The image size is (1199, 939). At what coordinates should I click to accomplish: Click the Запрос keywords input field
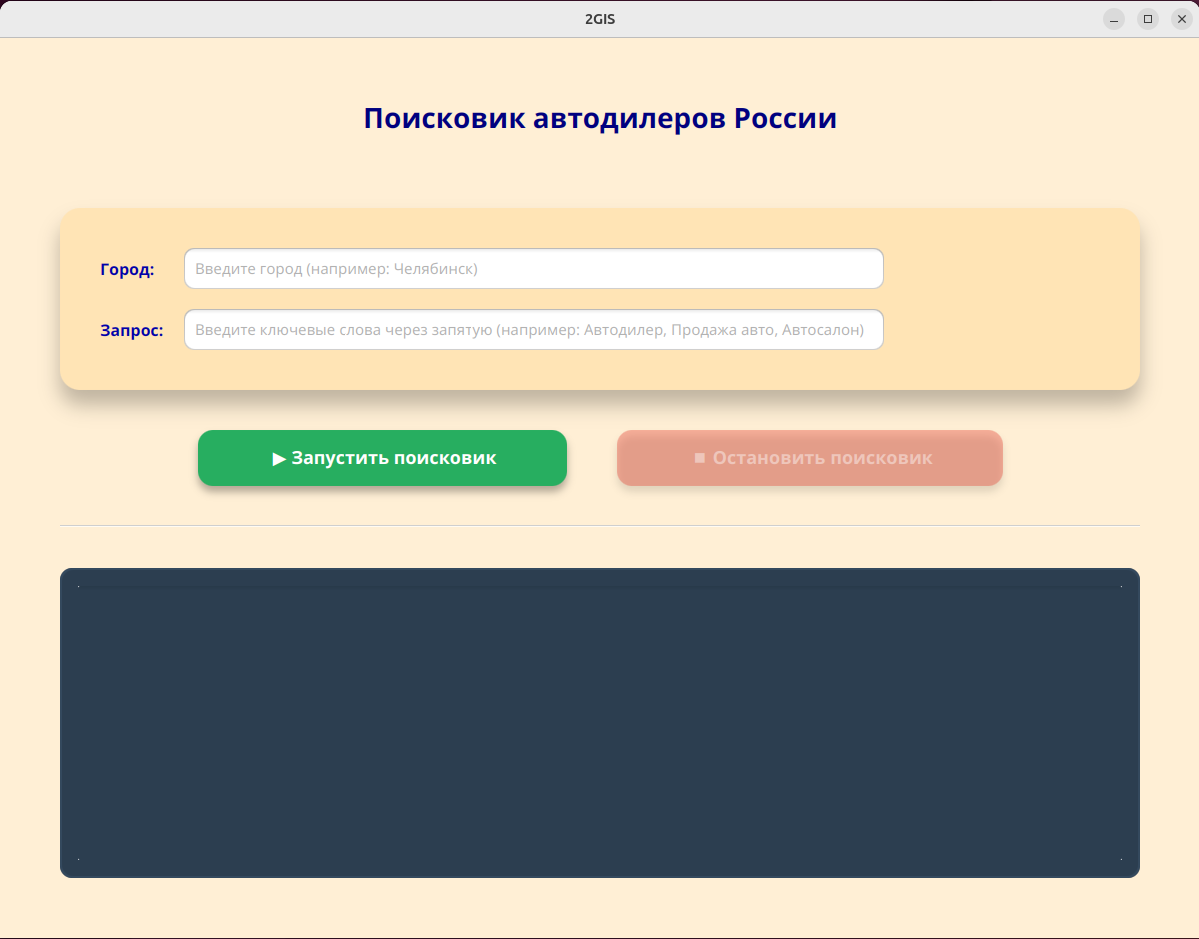click(x=533, y=329)
